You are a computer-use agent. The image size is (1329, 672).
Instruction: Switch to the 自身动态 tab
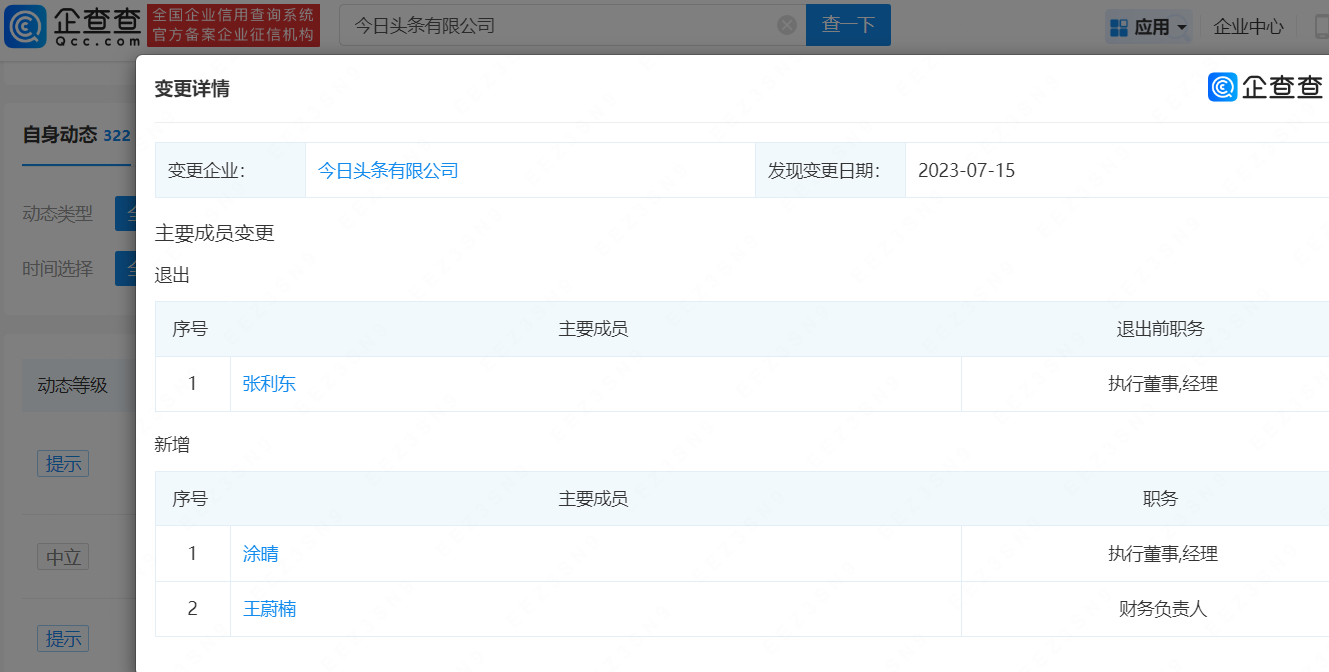click(x=60, y=135)
